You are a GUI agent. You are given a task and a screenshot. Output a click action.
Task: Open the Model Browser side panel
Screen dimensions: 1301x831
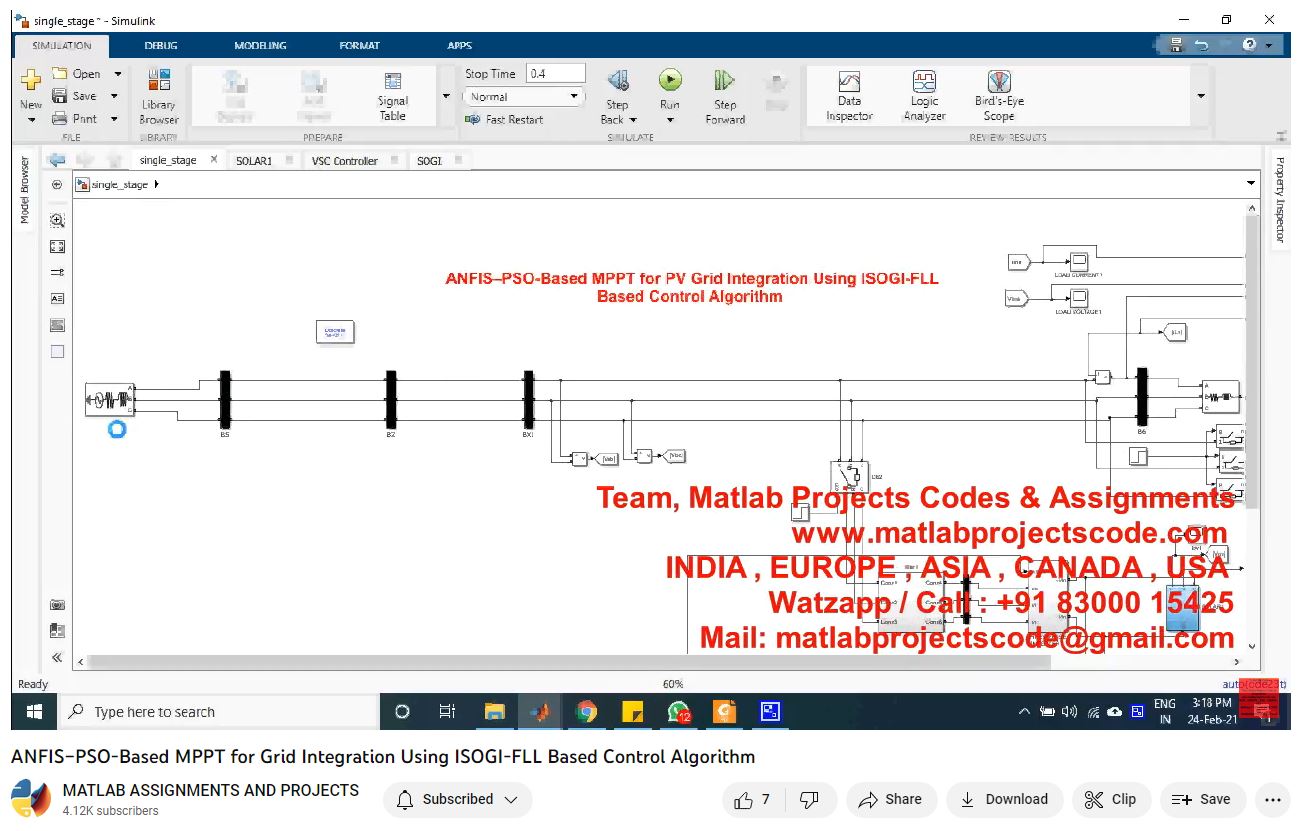pyautogui.click(x=25, y=190)
